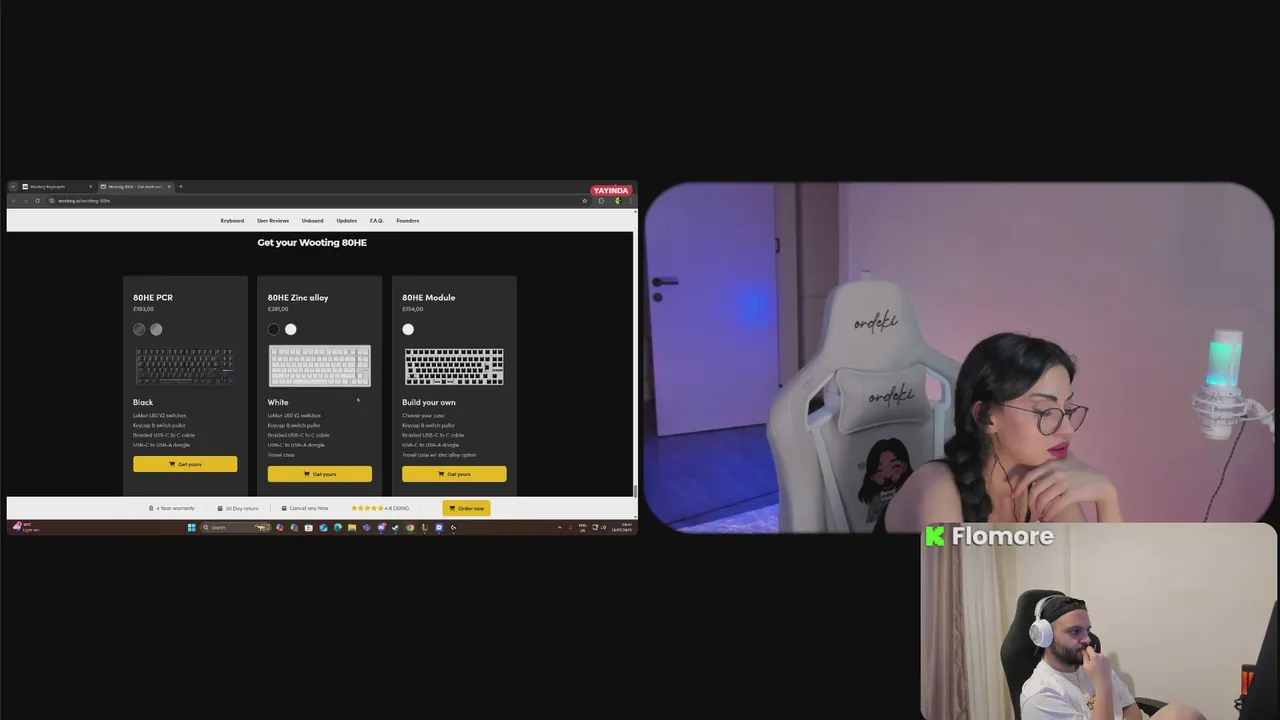The width and height of the screenshot is (1280, 720).
Task: Click the 80HE PCR title
Action: (153, 297)
